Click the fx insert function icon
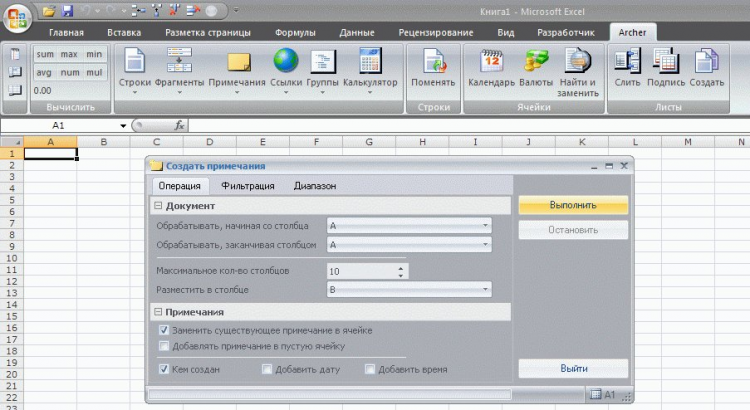Image resolution: width=750 pixels, height=410 pixels. 179,125
